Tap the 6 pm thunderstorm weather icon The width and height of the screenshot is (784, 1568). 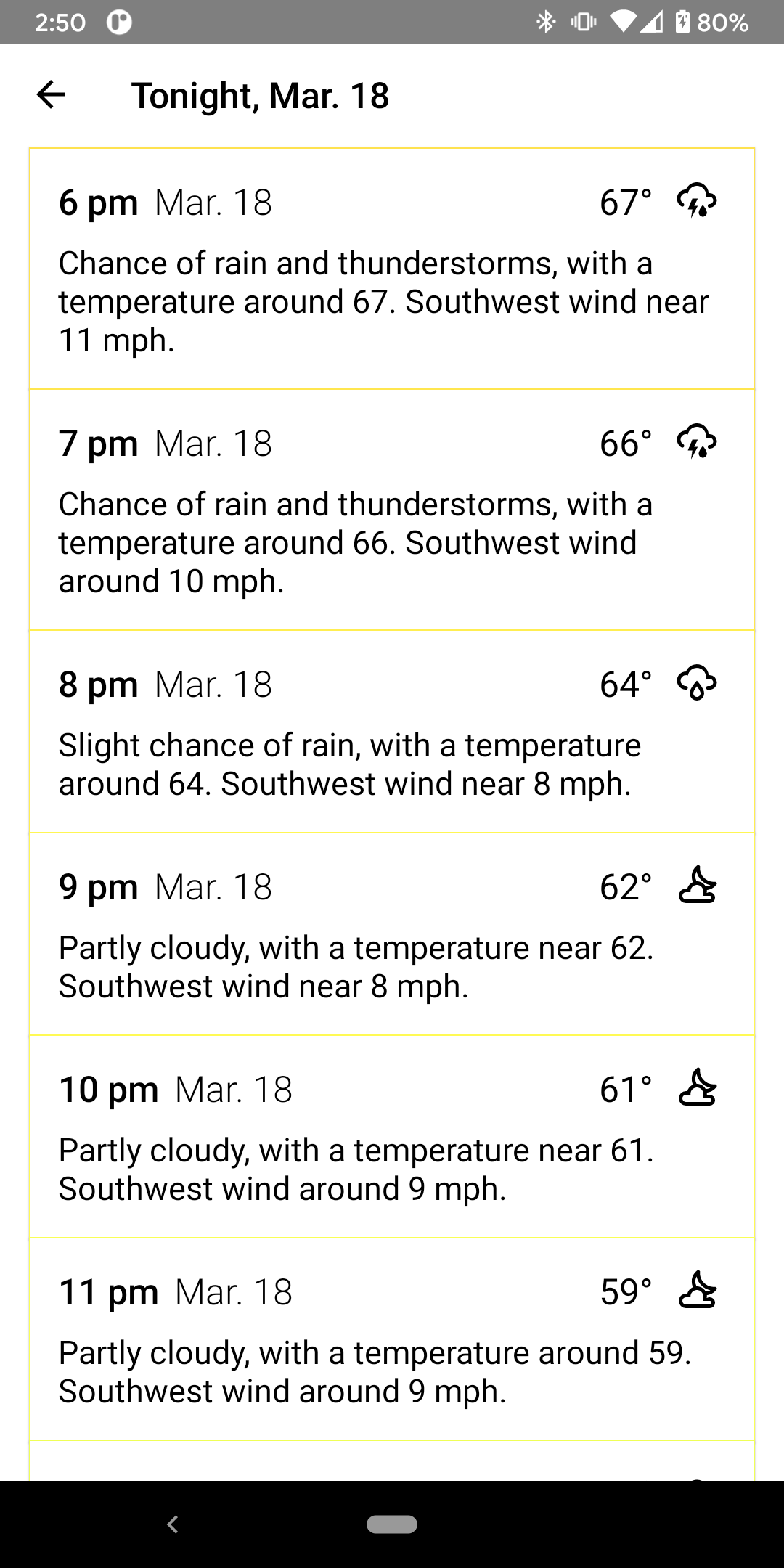tap(697, 200)
